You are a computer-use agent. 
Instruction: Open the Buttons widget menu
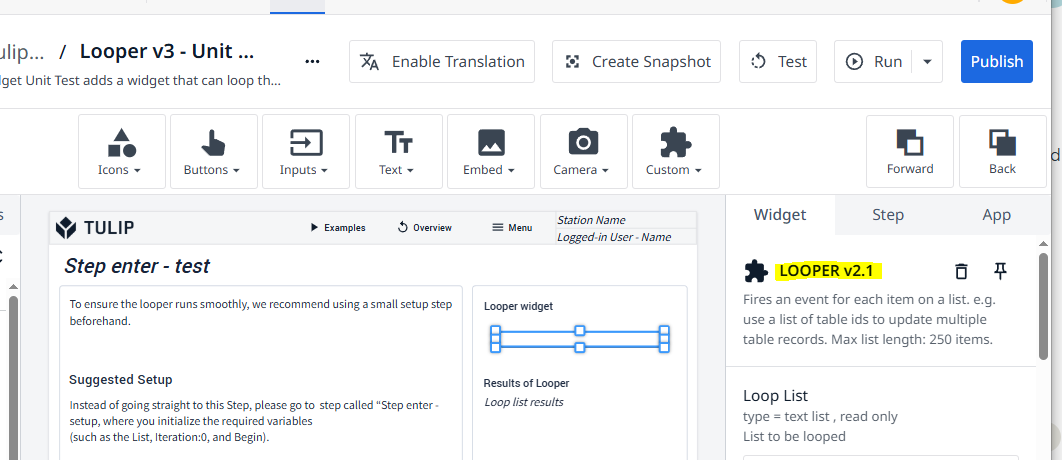(x=214, y=151)
